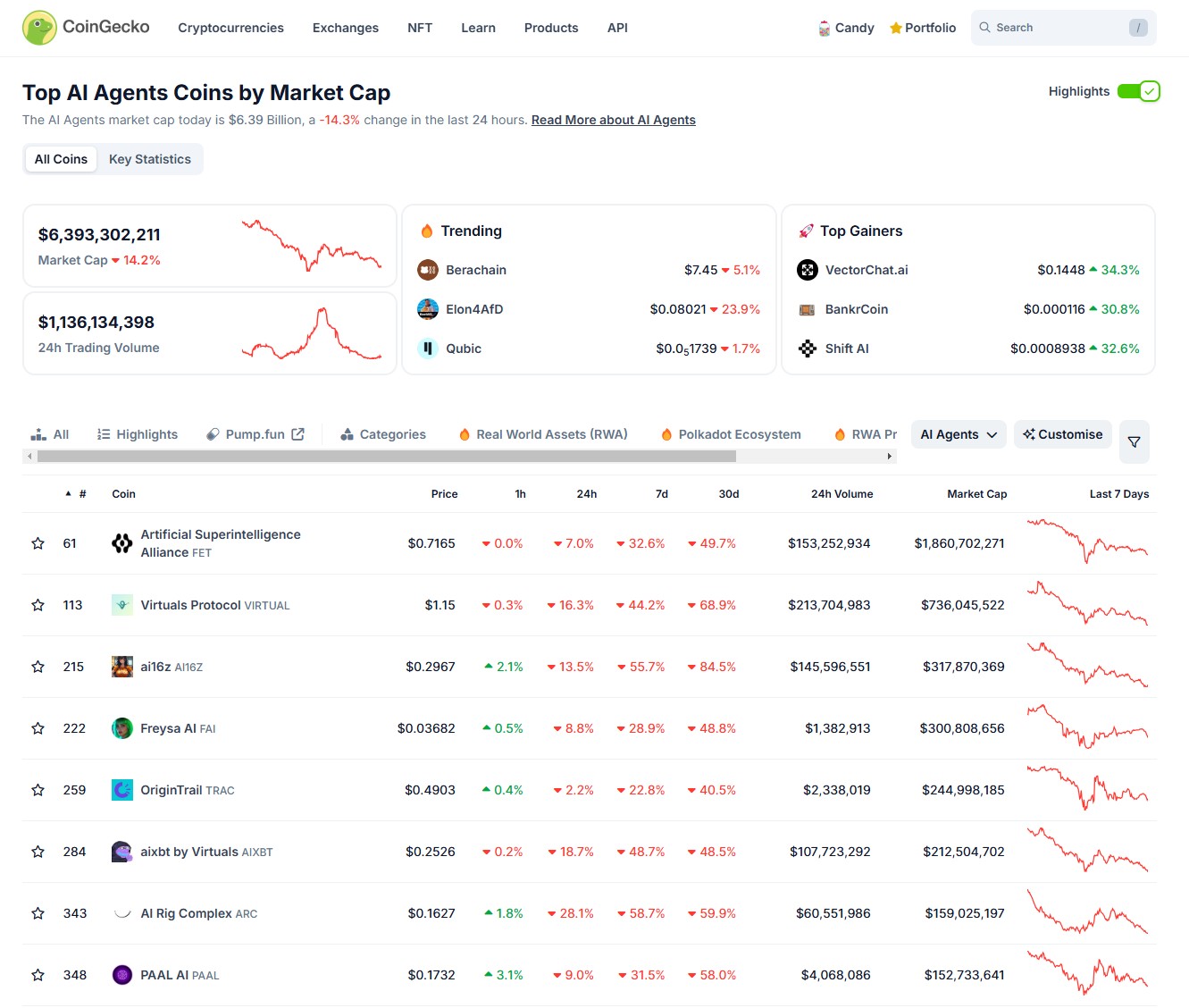
Task: Click the PAAL AI coin icon
Action: [122, 975]
